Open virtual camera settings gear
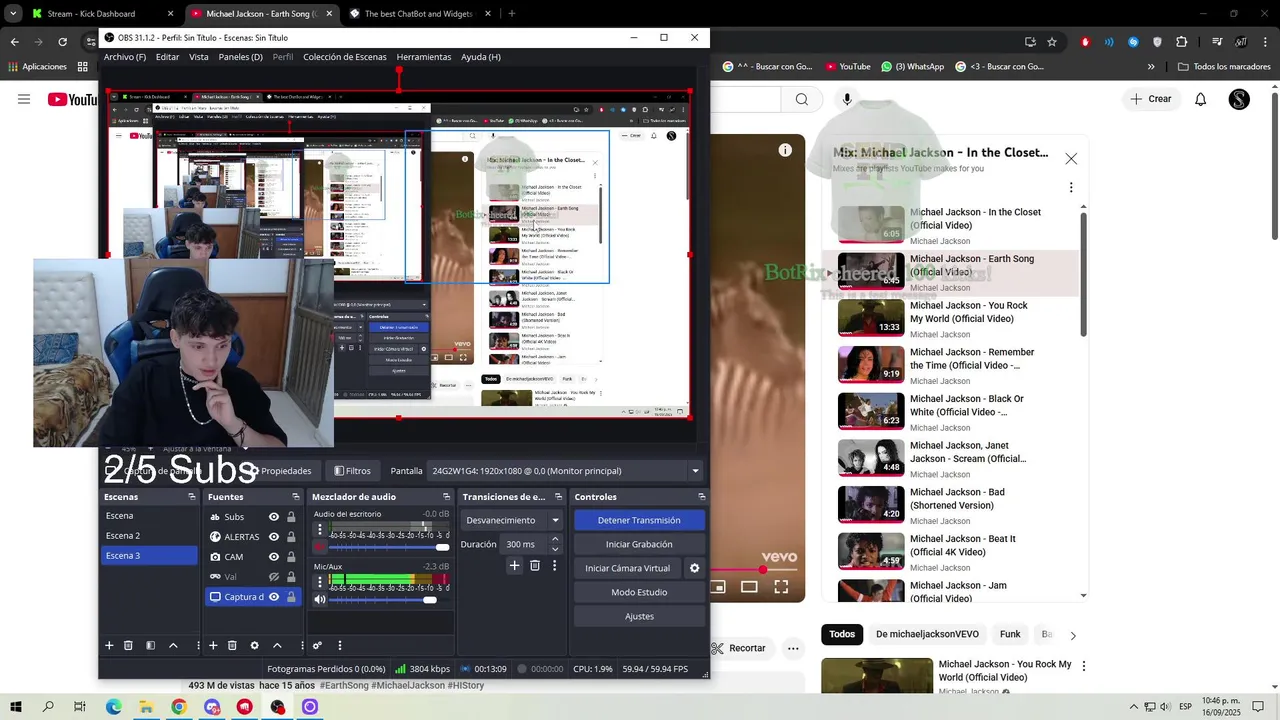1280x720 pixels. click(x=694, y=568)
